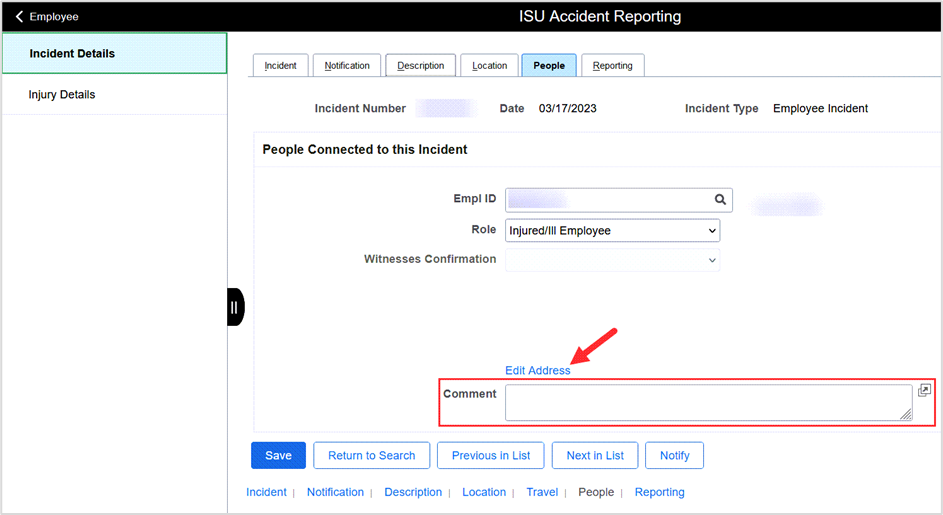Click the bottom Notification link
Screen dimensions: 943x515
pos(336,492)
